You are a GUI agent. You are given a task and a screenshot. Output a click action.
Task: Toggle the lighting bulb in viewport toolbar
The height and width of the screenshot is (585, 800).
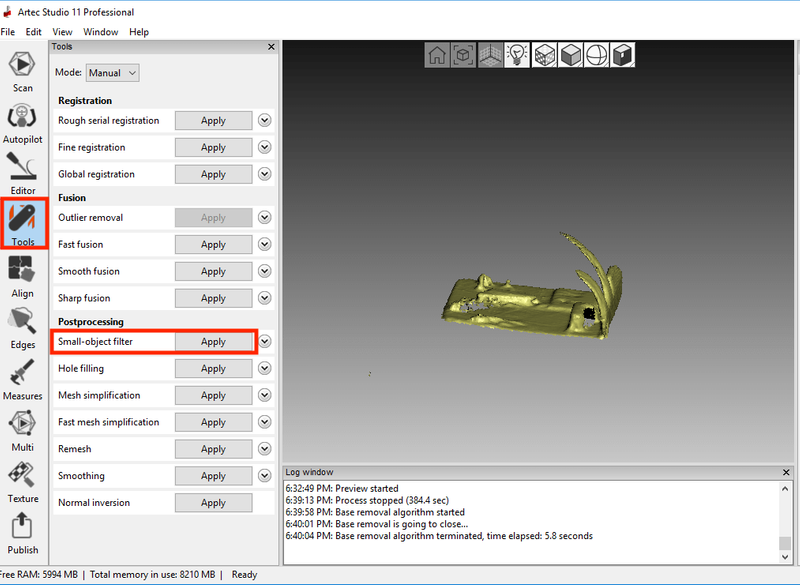516,55
